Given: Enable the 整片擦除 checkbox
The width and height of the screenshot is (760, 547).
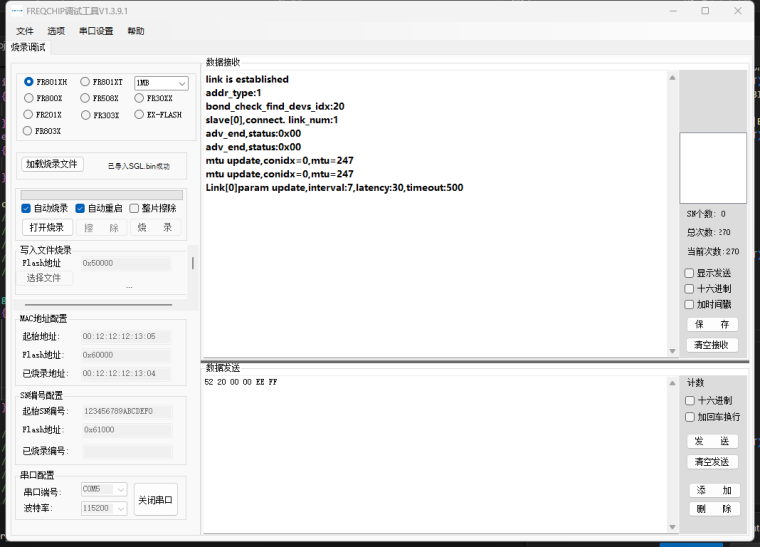Looking at the screenshot, I should click(x=134, y=208).
